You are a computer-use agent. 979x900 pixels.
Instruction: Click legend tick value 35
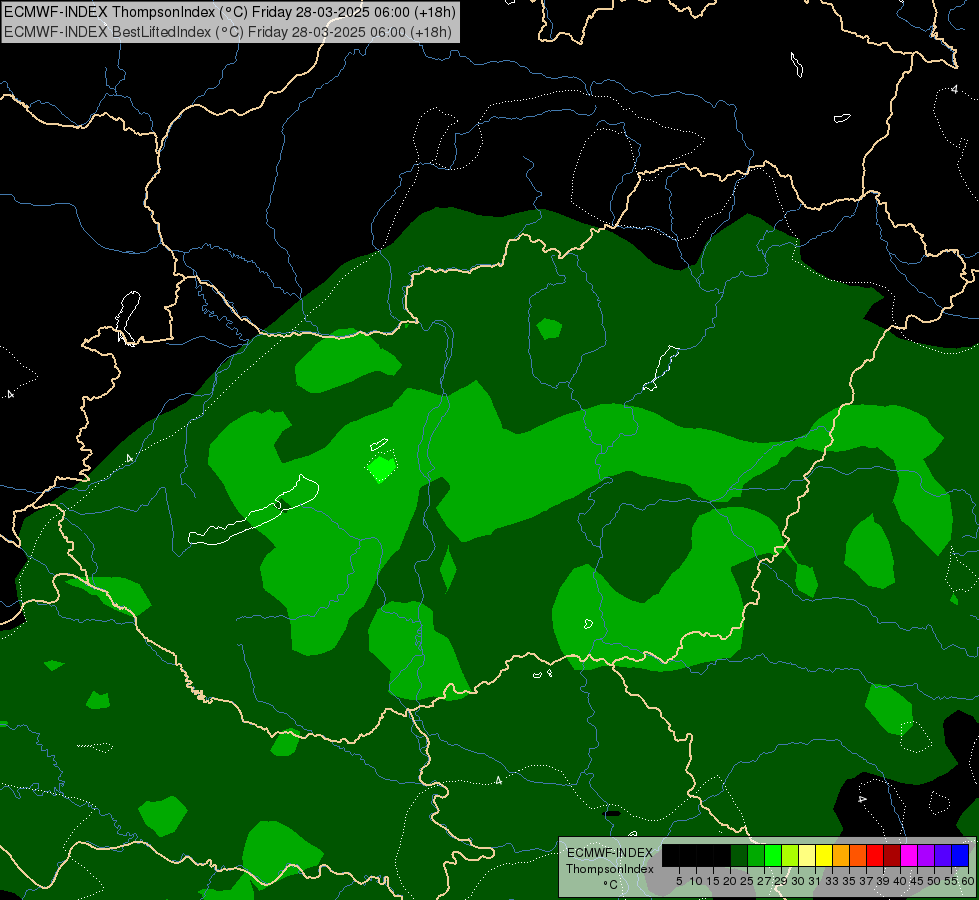point(849,881)
